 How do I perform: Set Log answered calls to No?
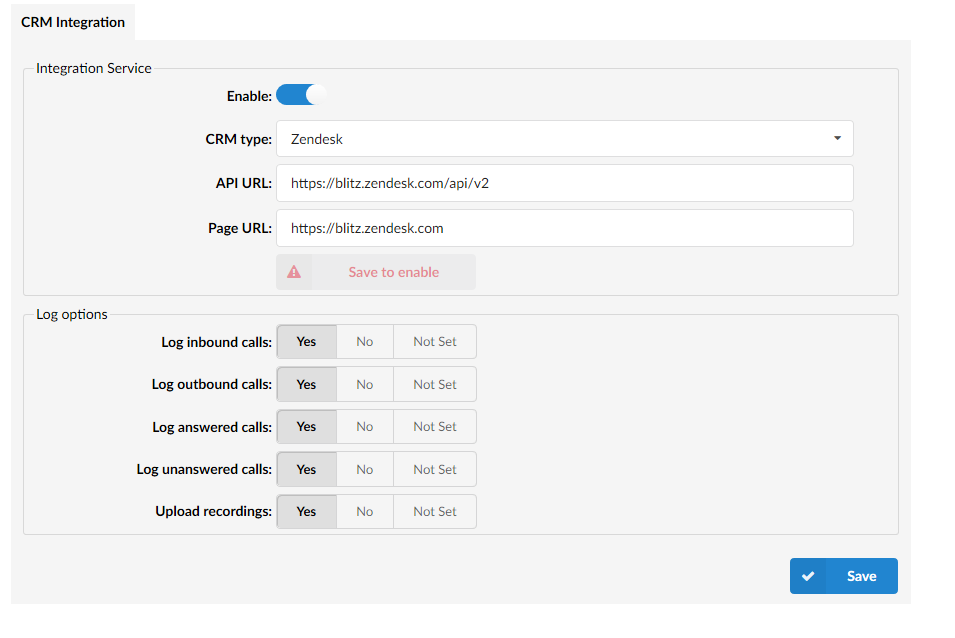click(364, 427)
